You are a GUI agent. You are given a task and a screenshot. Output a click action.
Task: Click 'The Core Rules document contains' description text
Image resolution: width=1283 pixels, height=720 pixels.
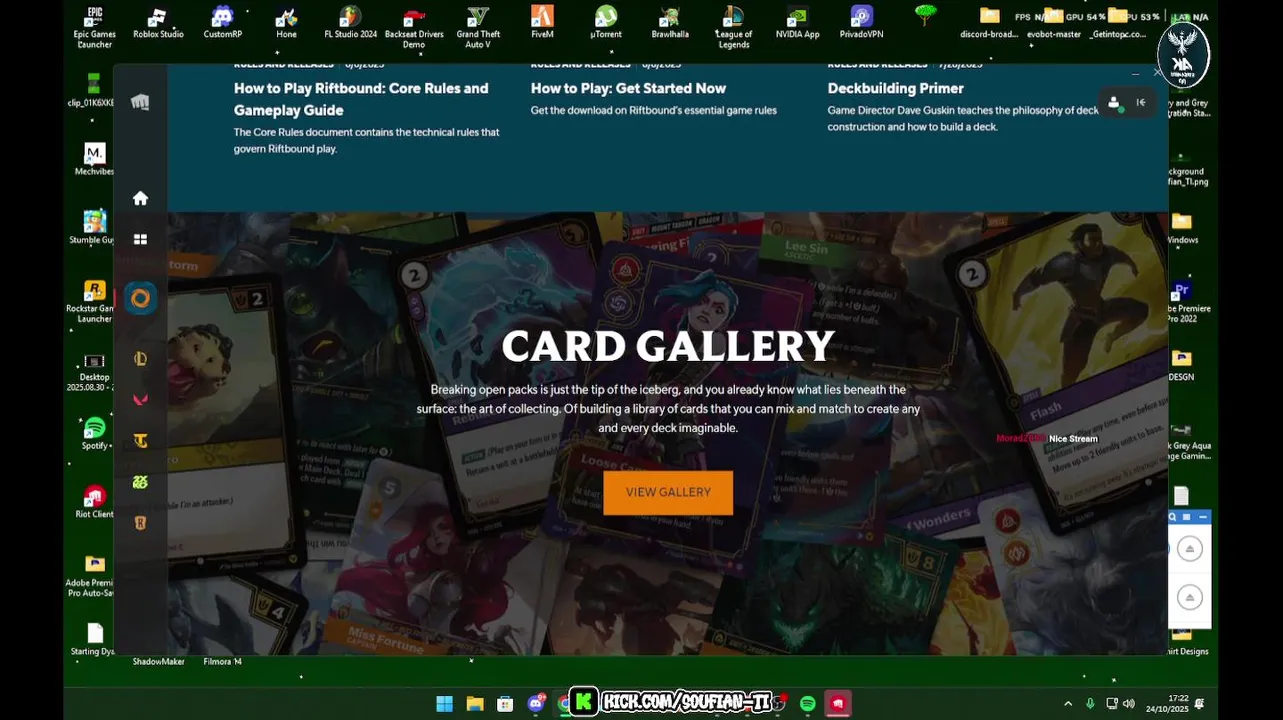coord(366,140)
